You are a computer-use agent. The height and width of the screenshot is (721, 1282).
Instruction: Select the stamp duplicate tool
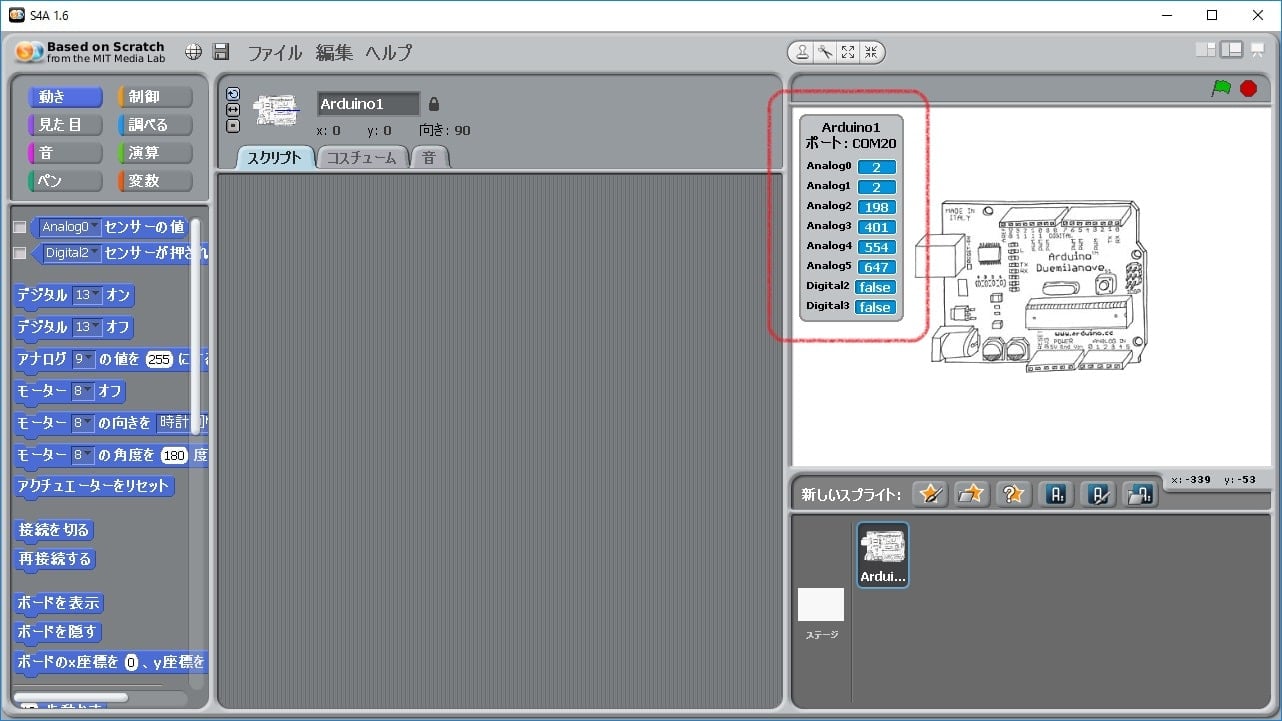[803, 53]
